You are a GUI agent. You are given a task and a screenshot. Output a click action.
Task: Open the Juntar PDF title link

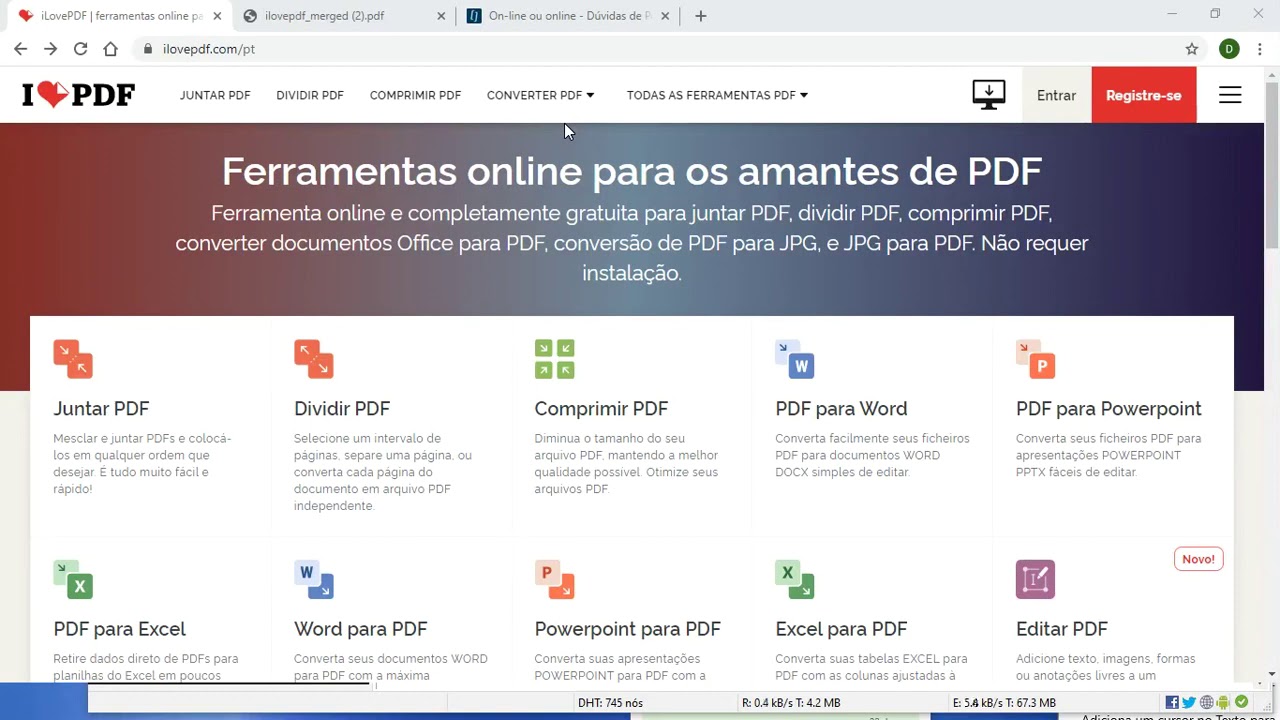tap(101, 408)
